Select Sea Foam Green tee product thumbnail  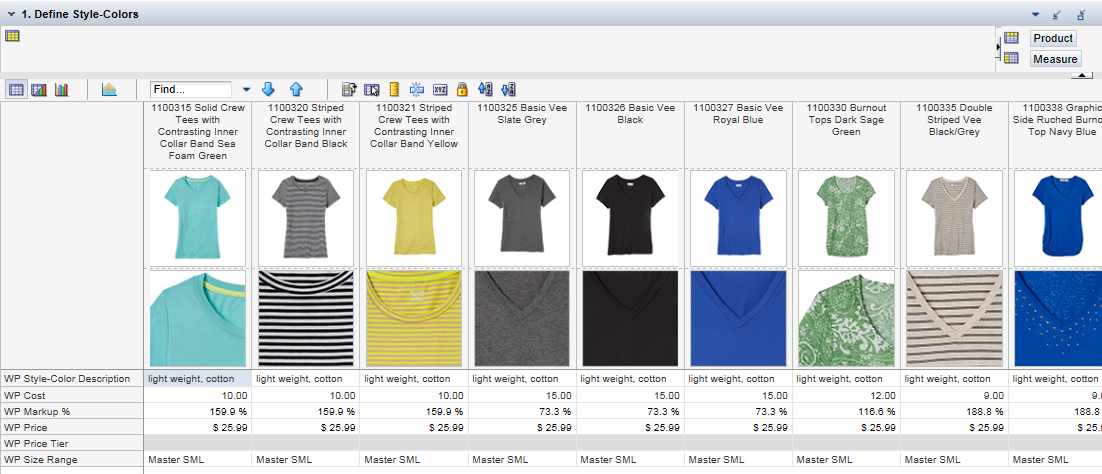197,218
